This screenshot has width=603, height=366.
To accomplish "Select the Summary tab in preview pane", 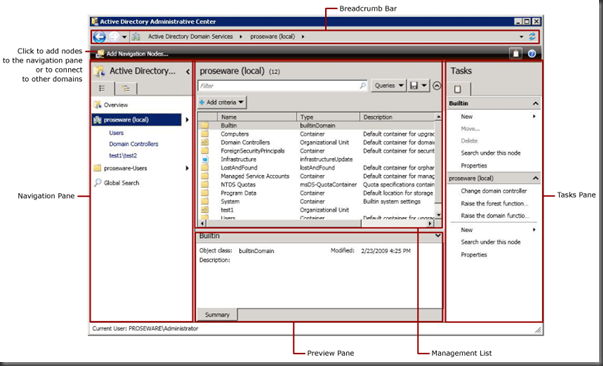I will [217, 314].
